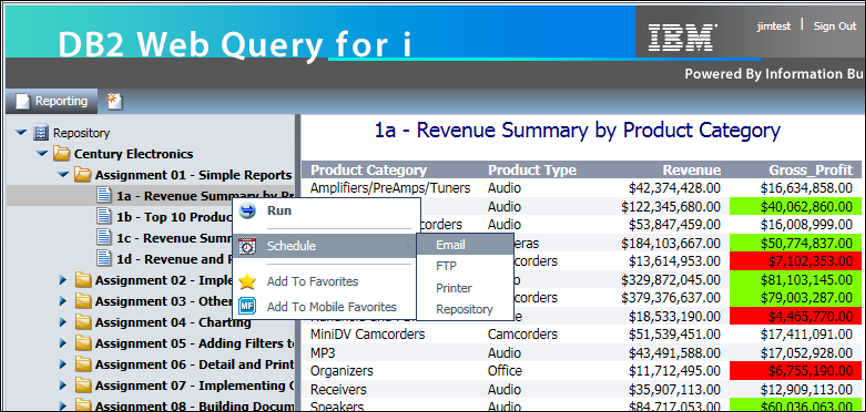Select Email in Schedule submenu

pyautogui.click(x=465, y=245)
